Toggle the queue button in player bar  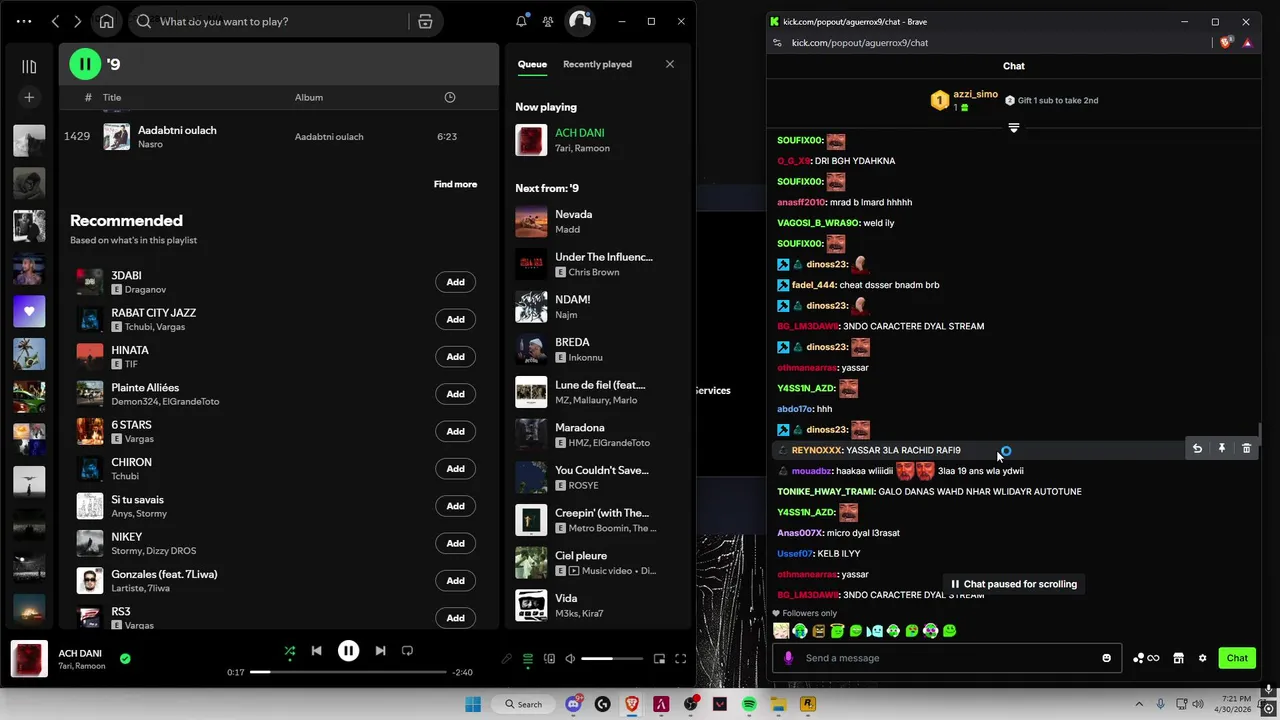pyautogui.click(x=528, y=659)
